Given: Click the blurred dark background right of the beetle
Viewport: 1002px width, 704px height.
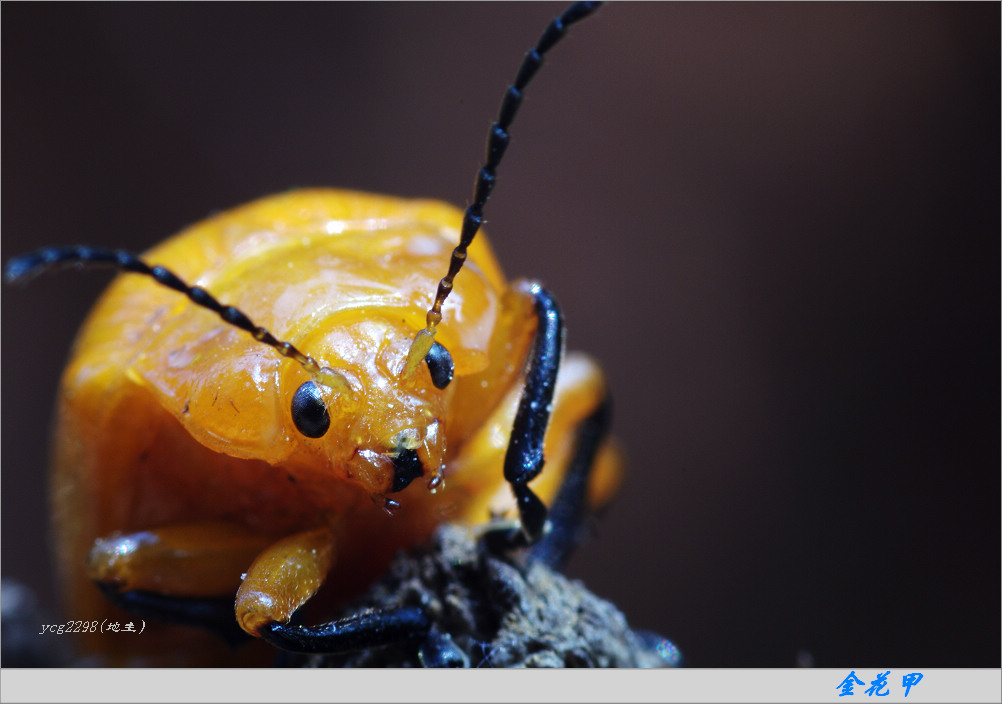Looking at the screenshot, I should pos(800,350).
